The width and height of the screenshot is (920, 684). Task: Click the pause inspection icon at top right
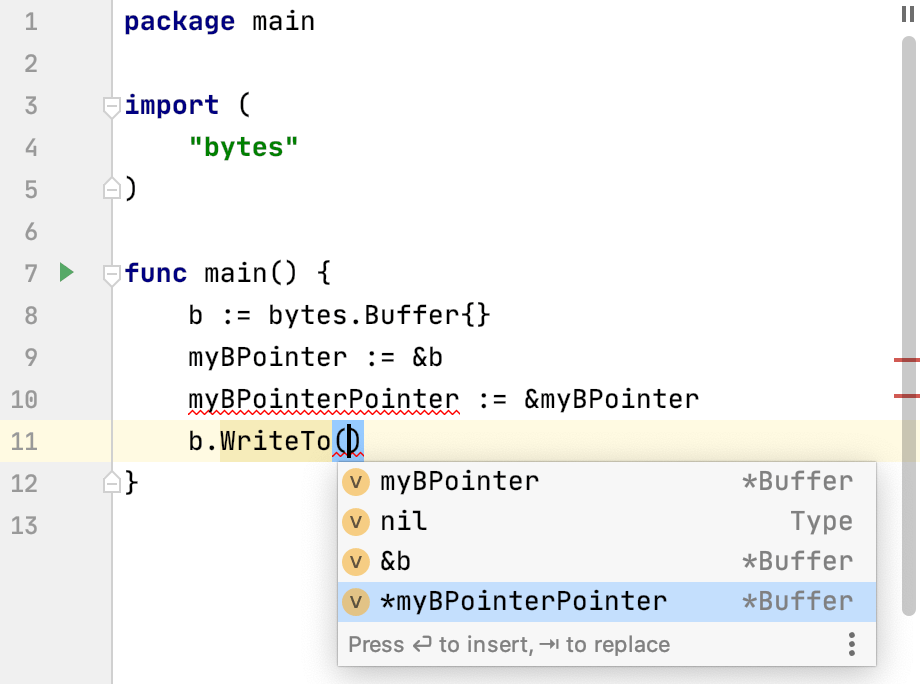(x=908, y=14)
